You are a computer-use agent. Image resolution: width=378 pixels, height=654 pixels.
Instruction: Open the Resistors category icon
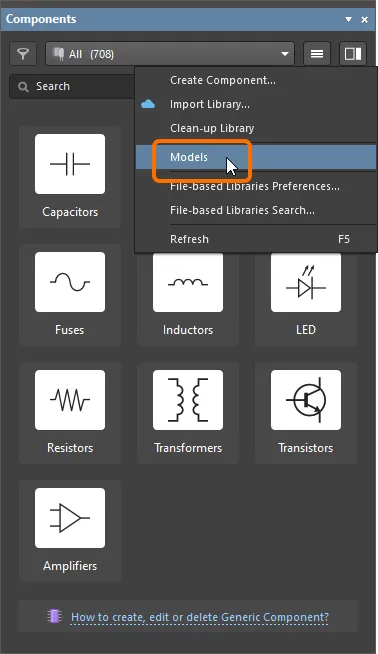point(70,400)
